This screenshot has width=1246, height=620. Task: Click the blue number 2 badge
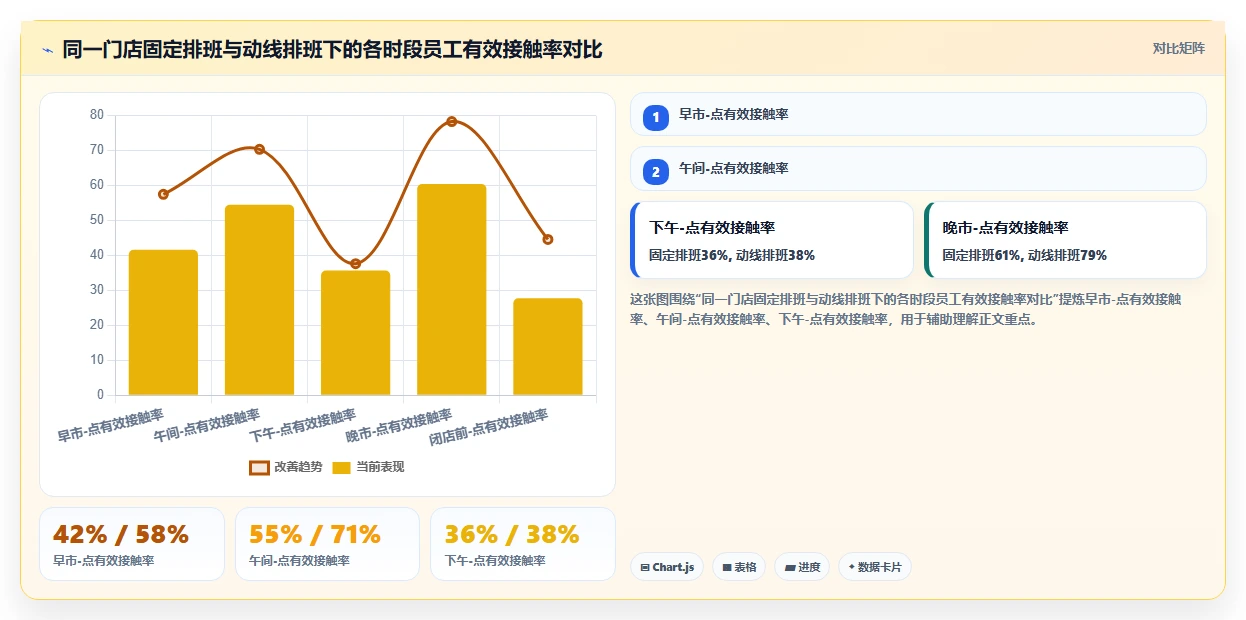(x=656, y=172)
